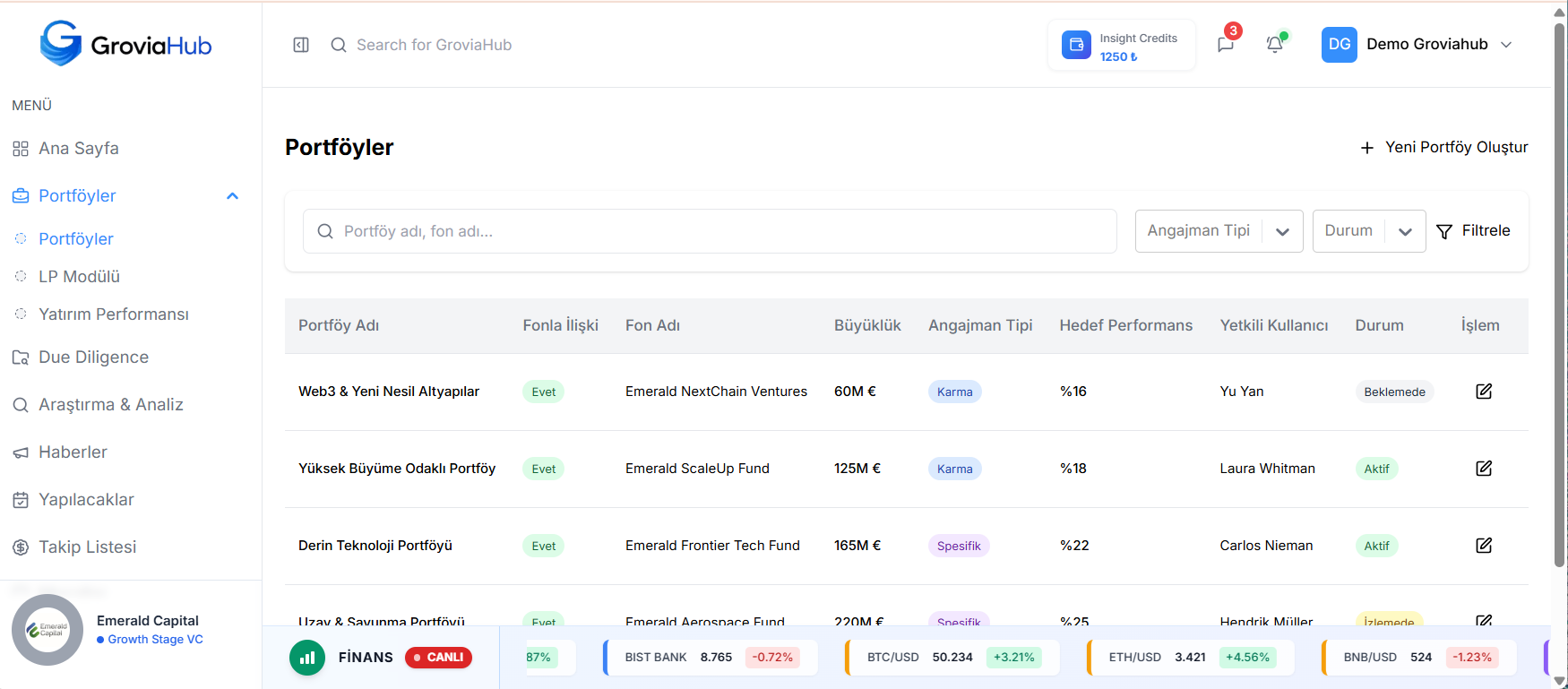Viewport: 1568px width, 689px height.
Task: Click the Insight Credits wallet icon
Action: pyautogui.click(x=1076, y=45)
